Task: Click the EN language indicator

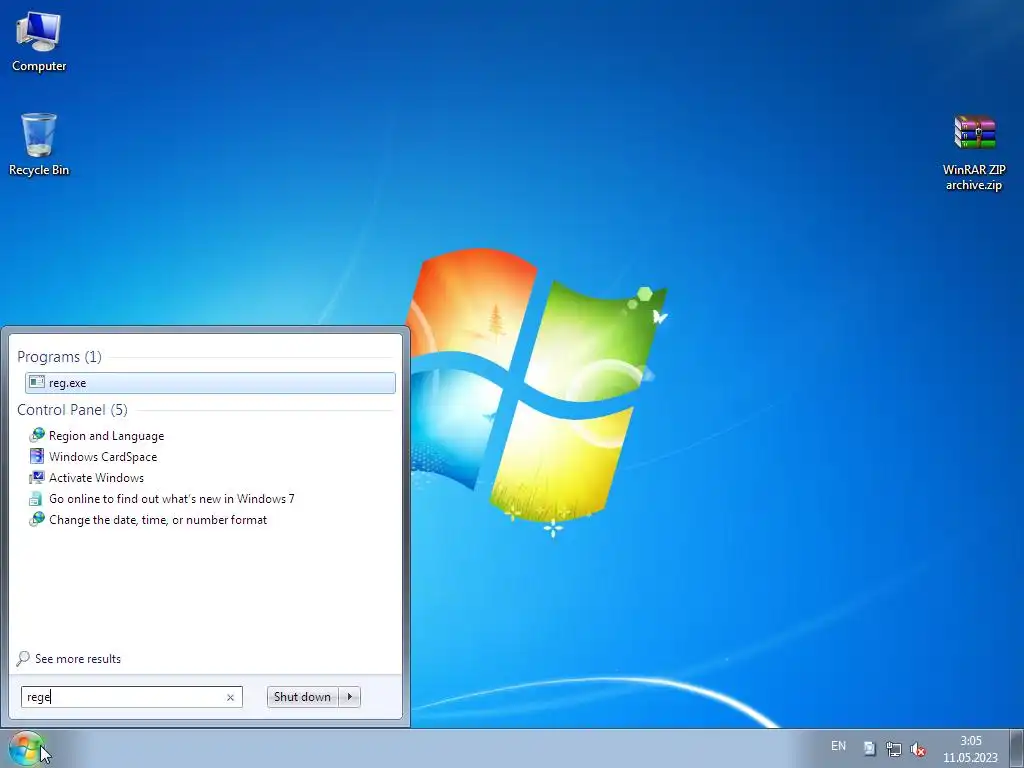Action: [839, 746]
